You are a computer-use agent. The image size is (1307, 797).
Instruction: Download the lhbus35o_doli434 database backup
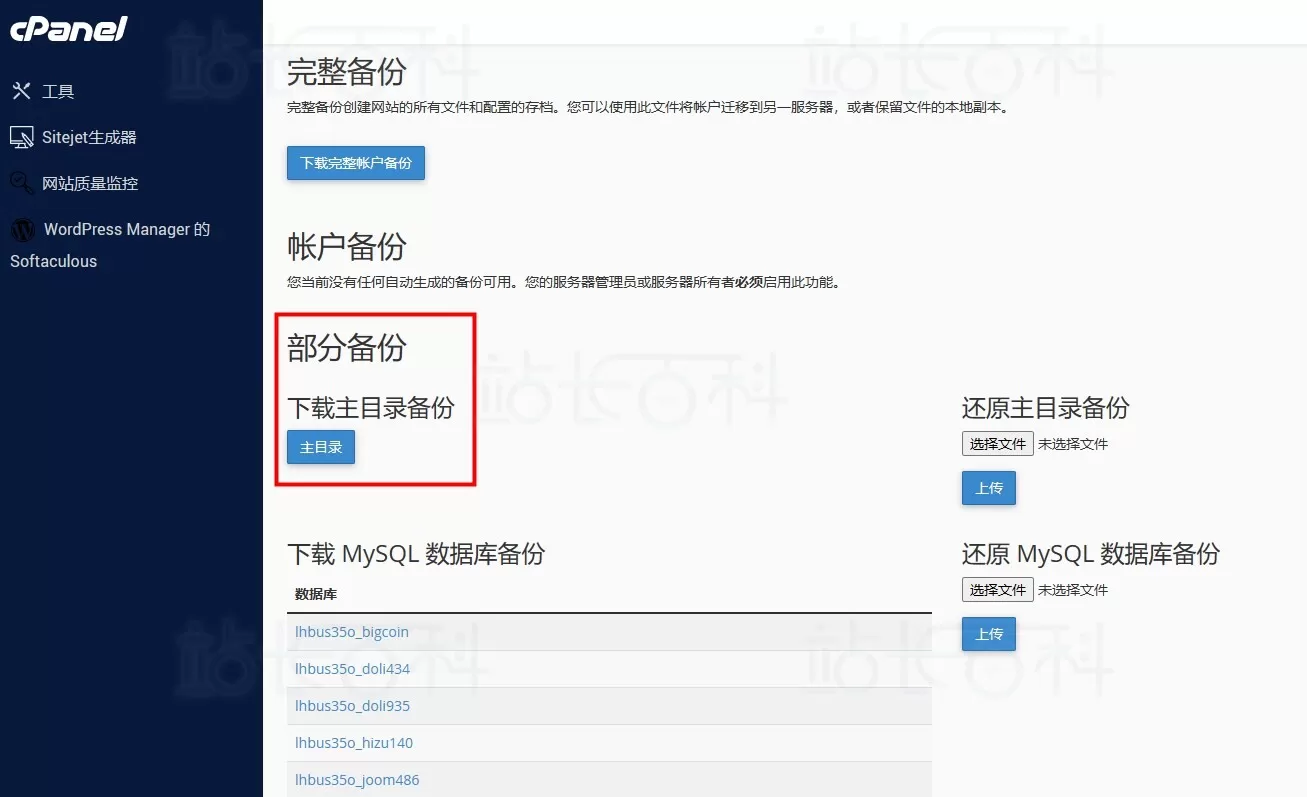pyautogui.click(x=352, y=668)
